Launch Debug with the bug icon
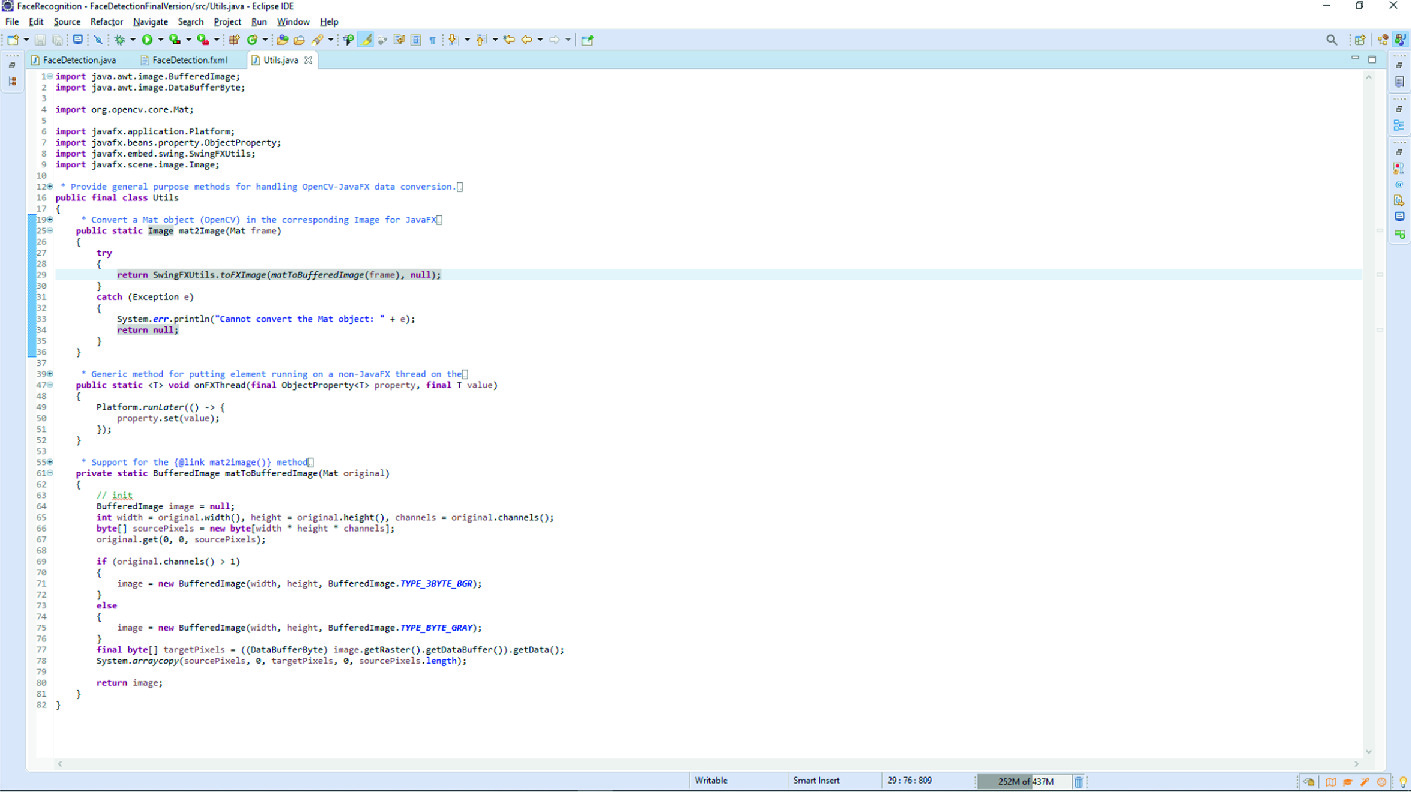The width and height of the screenshot is (1411, 792). [119, 40]
